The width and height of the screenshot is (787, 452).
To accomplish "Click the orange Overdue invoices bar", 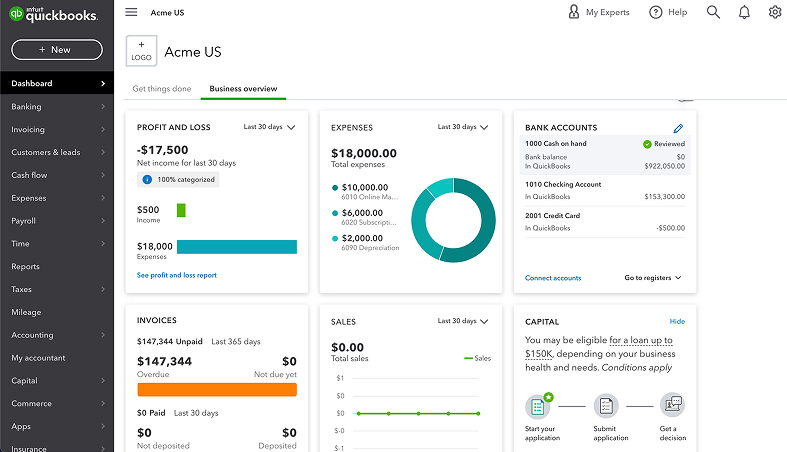I will [x=217, y=390].
